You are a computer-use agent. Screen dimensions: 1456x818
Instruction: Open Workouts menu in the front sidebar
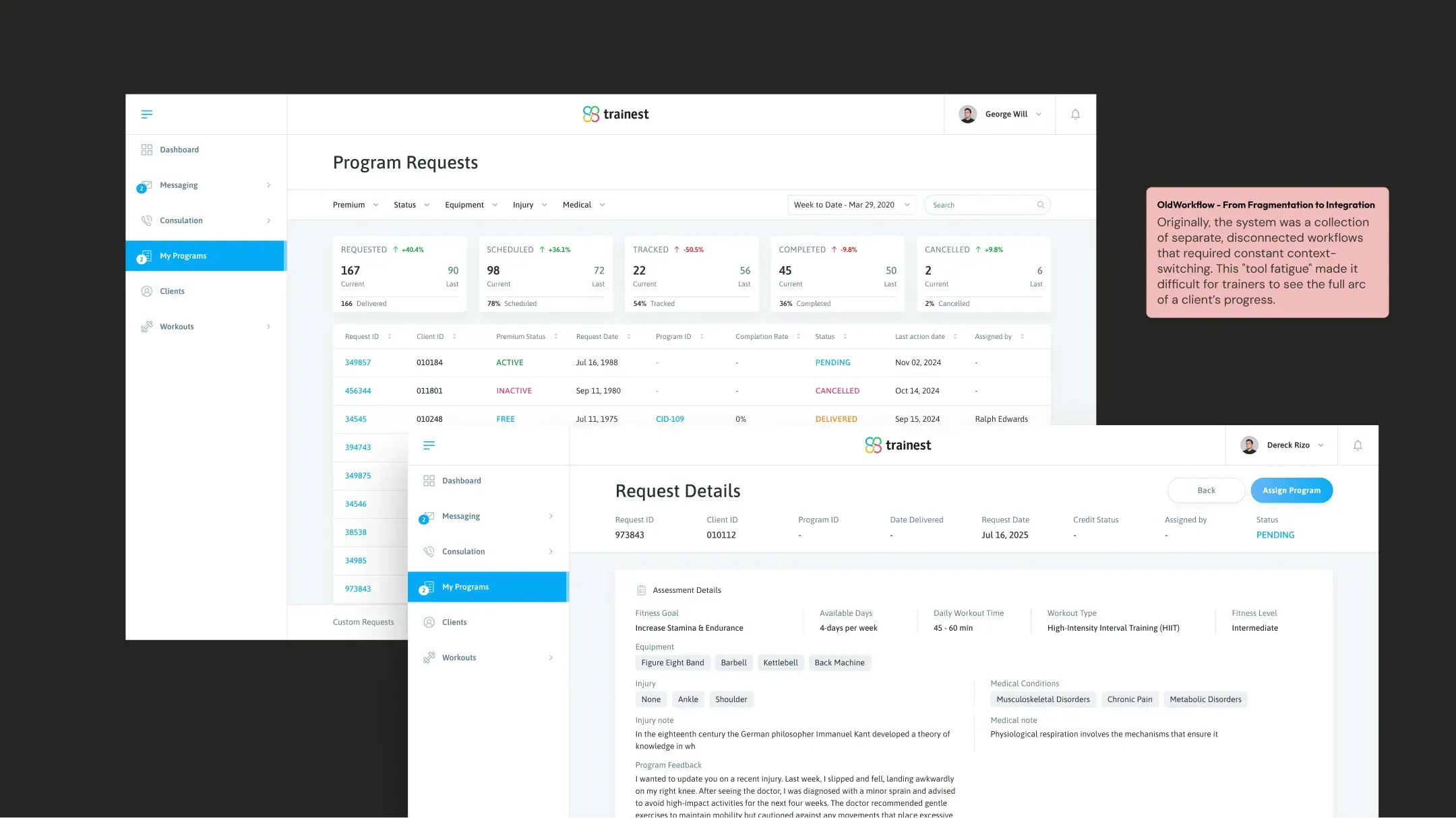(x=459, y=658)
